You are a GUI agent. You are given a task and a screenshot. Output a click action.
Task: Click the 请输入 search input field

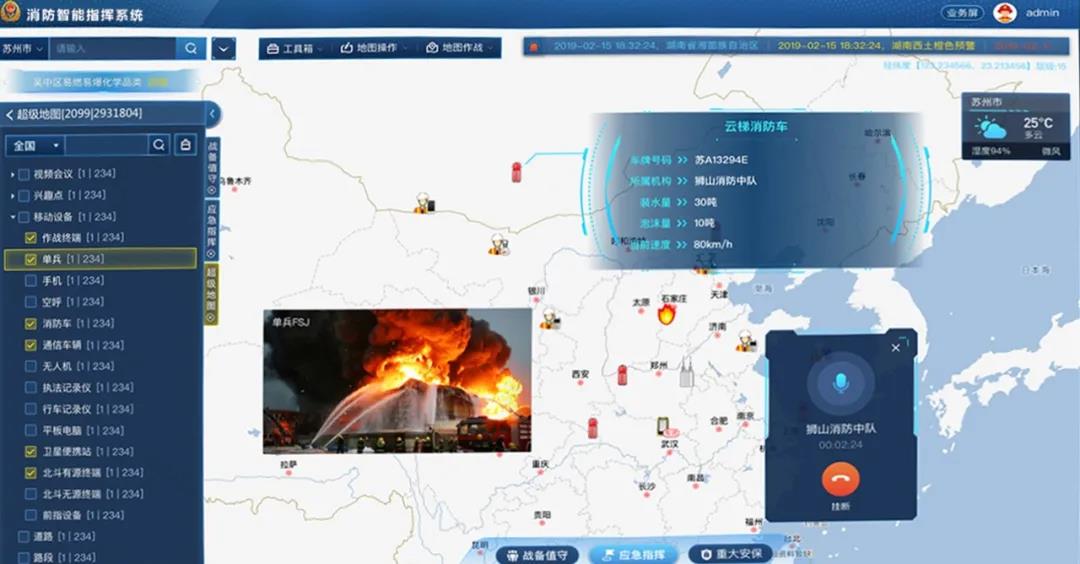pos(112,49)
